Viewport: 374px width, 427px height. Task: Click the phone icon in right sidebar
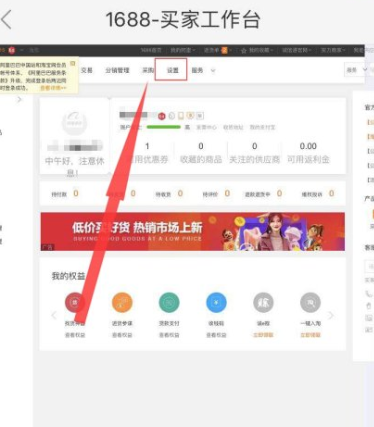coord(368,294)
